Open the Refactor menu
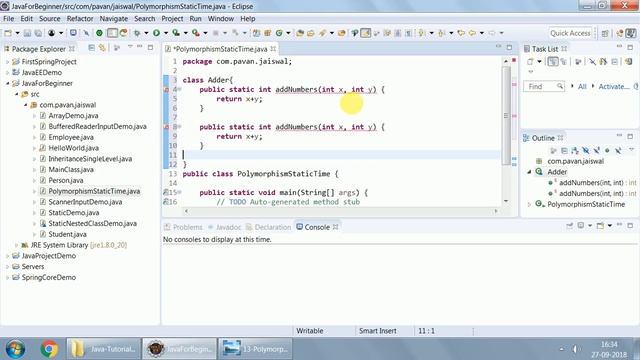The width and height of the screenshot is (640, 360). [x=80, y=19]
